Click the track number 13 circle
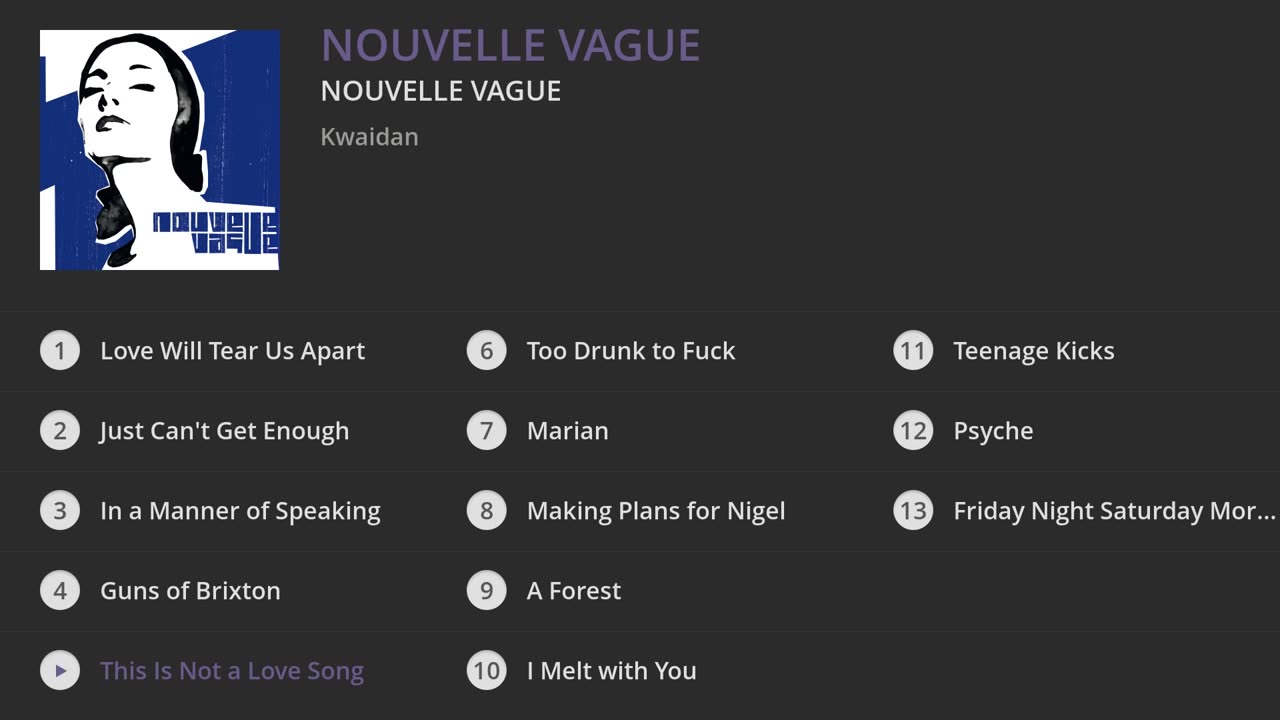Viewport: 1280px width, 720px height. click(x=913, y=511)
